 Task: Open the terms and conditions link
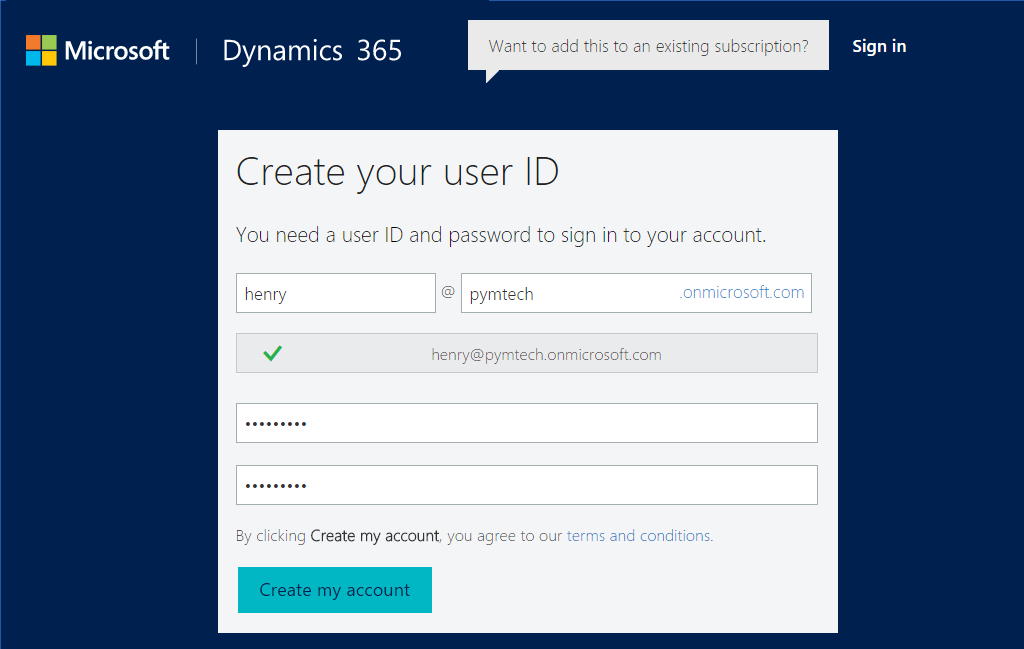[x=639, y=536]
